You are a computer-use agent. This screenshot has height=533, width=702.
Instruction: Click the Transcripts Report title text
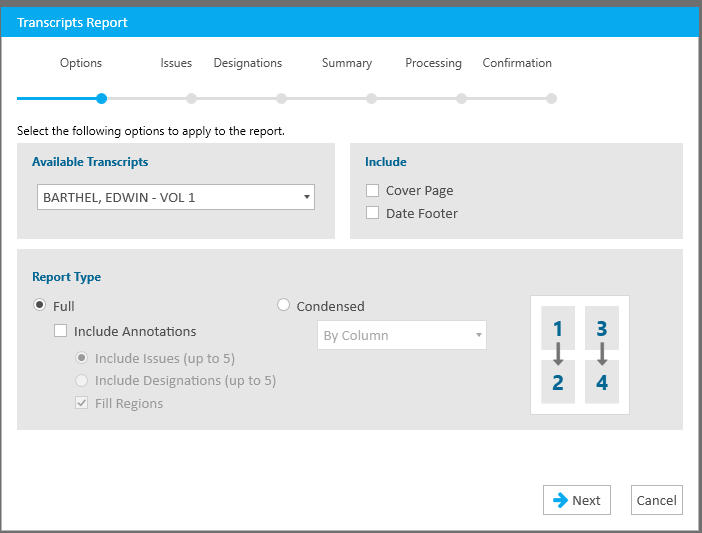click(72, 22)
